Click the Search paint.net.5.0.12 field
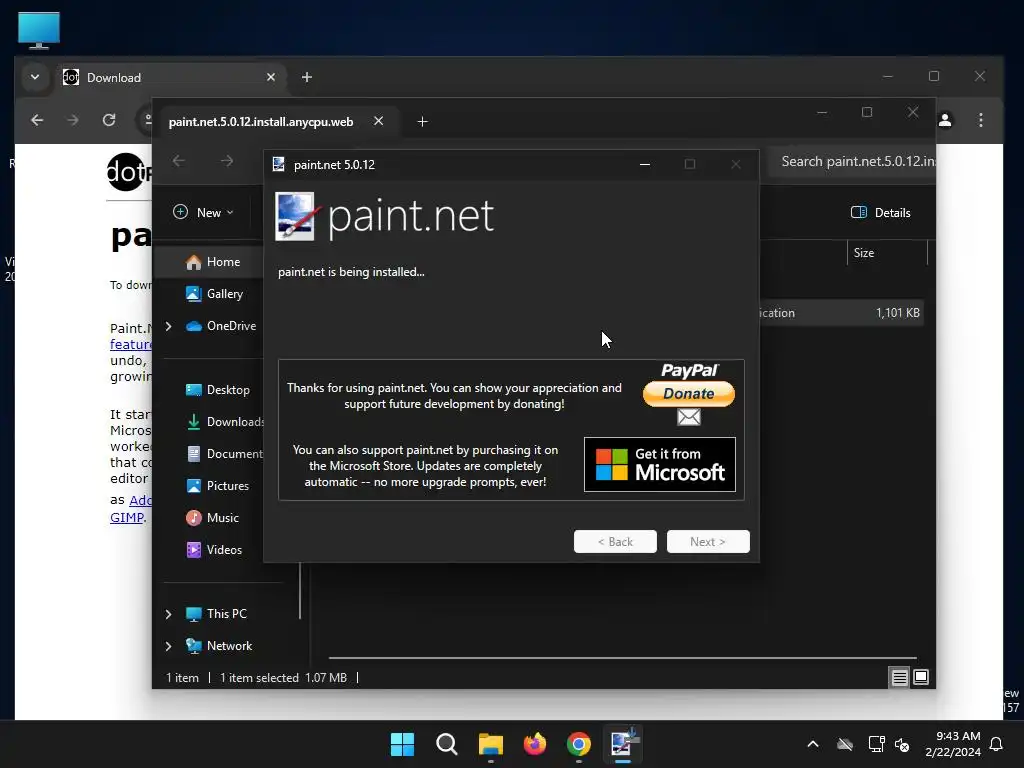1024x768 pixels. pyautogui.click(x=852, y=161)
